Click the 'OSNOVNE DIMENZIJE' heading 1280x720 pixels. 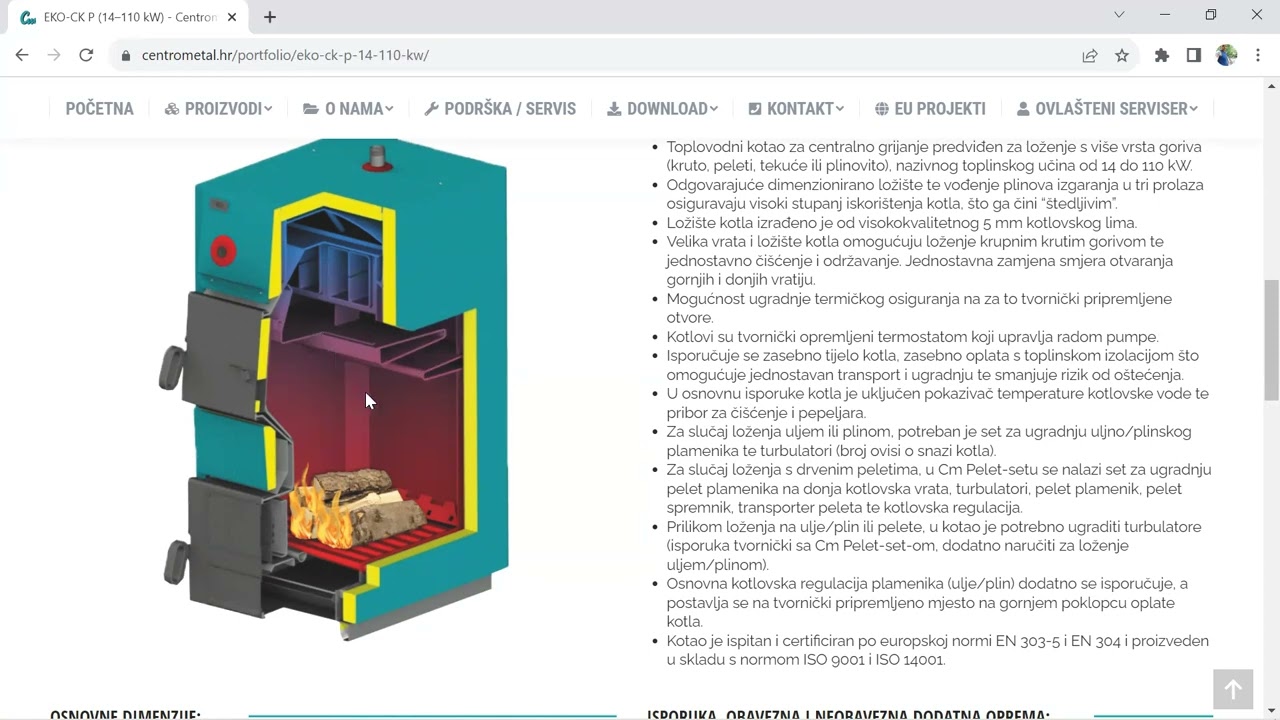pos(125,714)
